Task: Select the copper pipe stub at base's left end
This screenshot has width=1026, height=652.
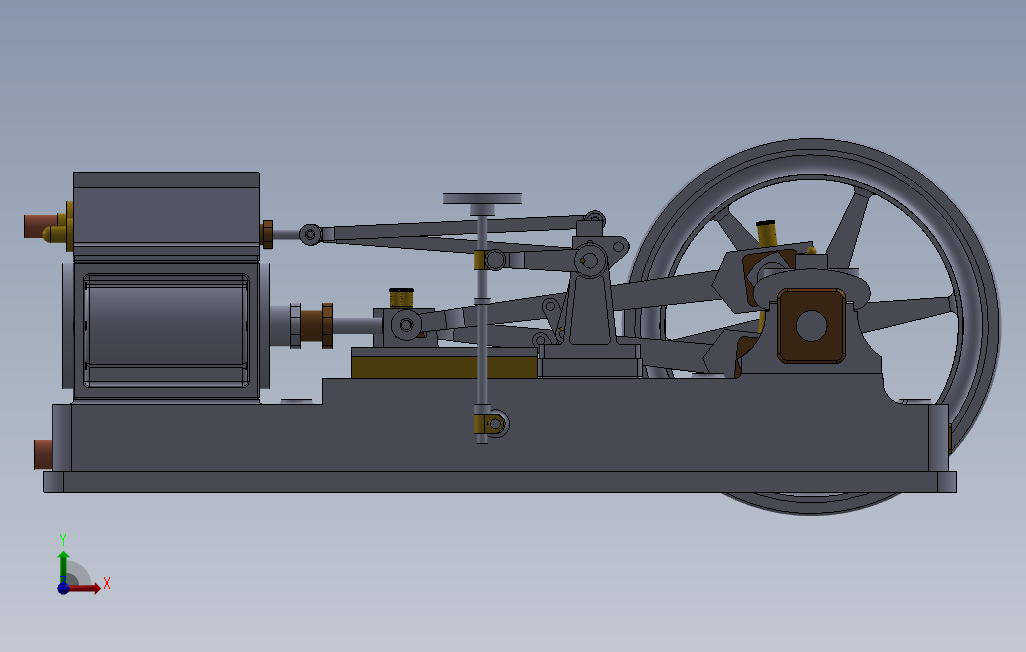Action: 43,454
